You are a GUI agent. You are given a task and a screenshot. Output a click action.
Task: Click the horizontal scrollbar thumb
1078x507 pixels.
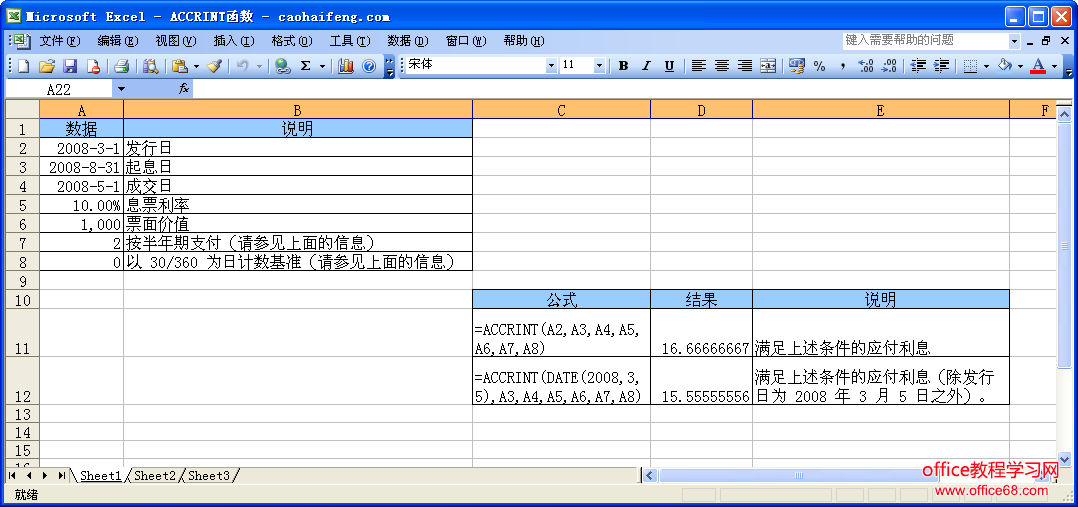[799, 475]
